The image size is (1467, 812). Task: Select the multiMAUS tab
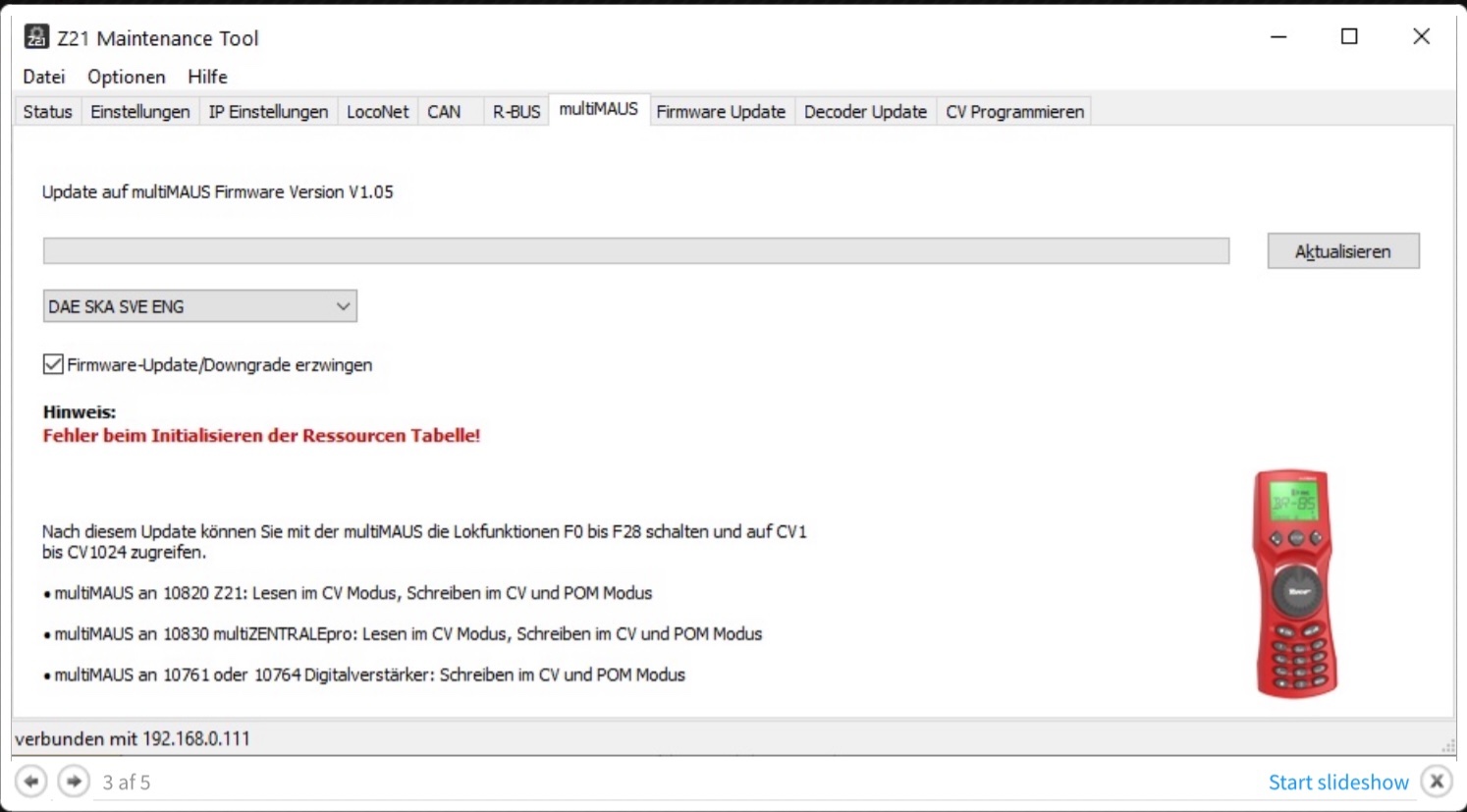599,109
